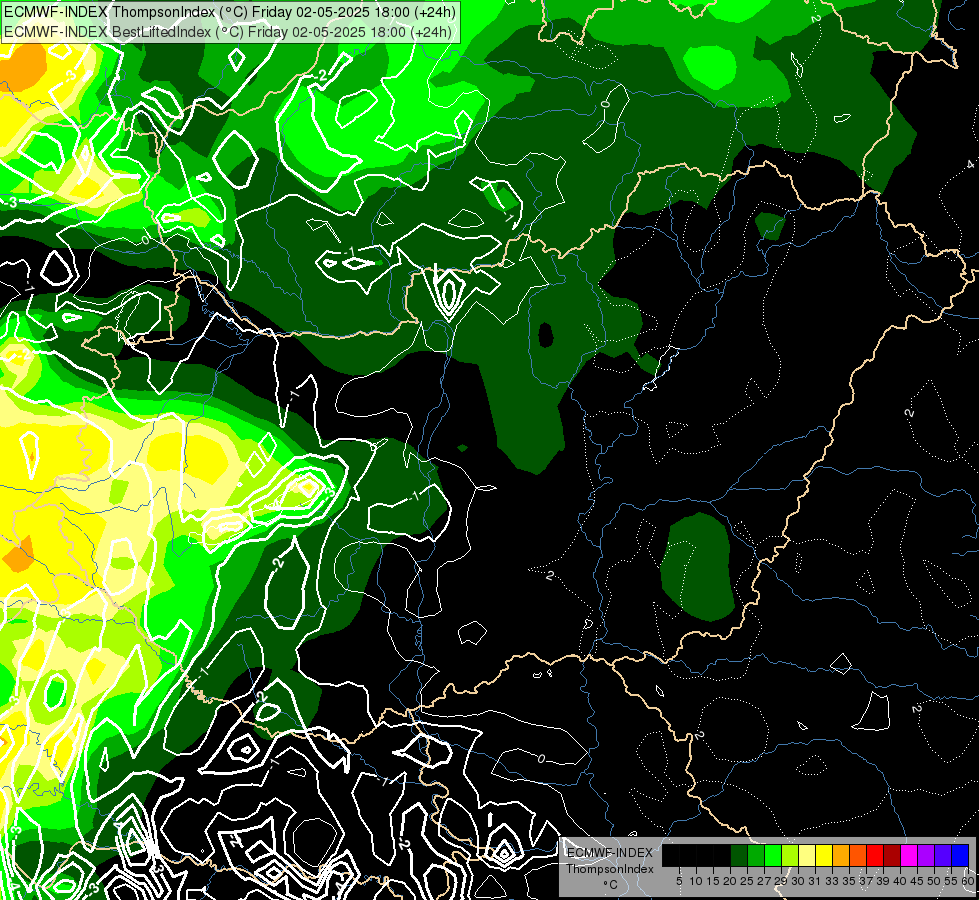This screenshot has width=979, height=900.
Task: Select the dark red 39–40 legend swatch
Action: pos(892,855)
